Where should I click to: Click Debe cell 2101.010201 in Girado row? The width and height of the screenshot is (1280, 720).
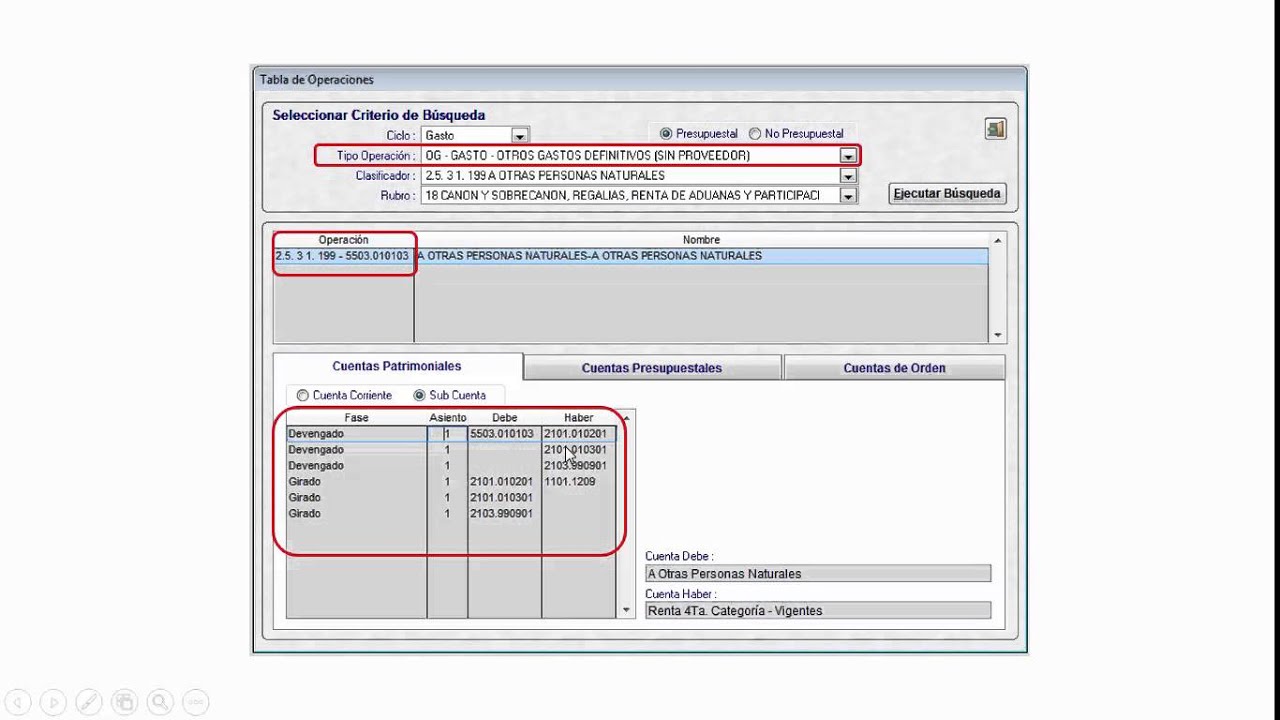click(504, 482)
